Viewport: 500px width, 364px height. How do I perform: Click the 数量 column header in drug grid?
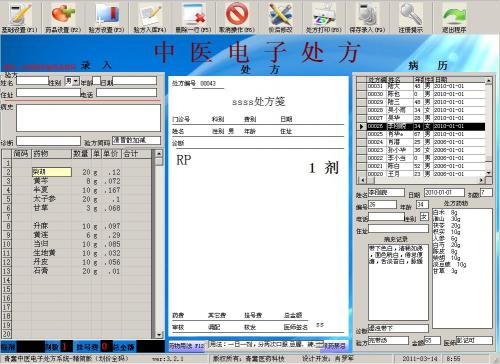[x=81, y=154]
